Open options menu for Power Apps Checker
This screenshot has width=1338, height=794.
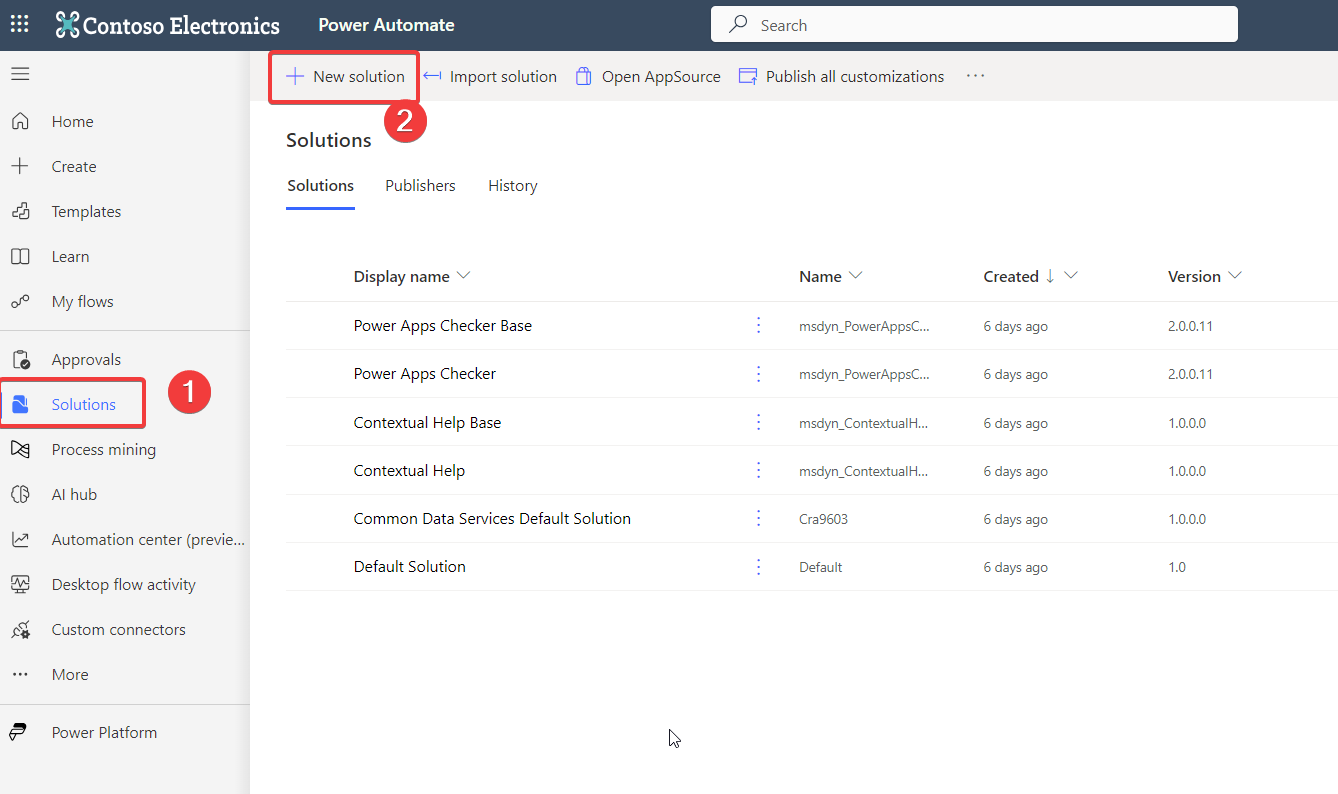(x=758, y=374)
